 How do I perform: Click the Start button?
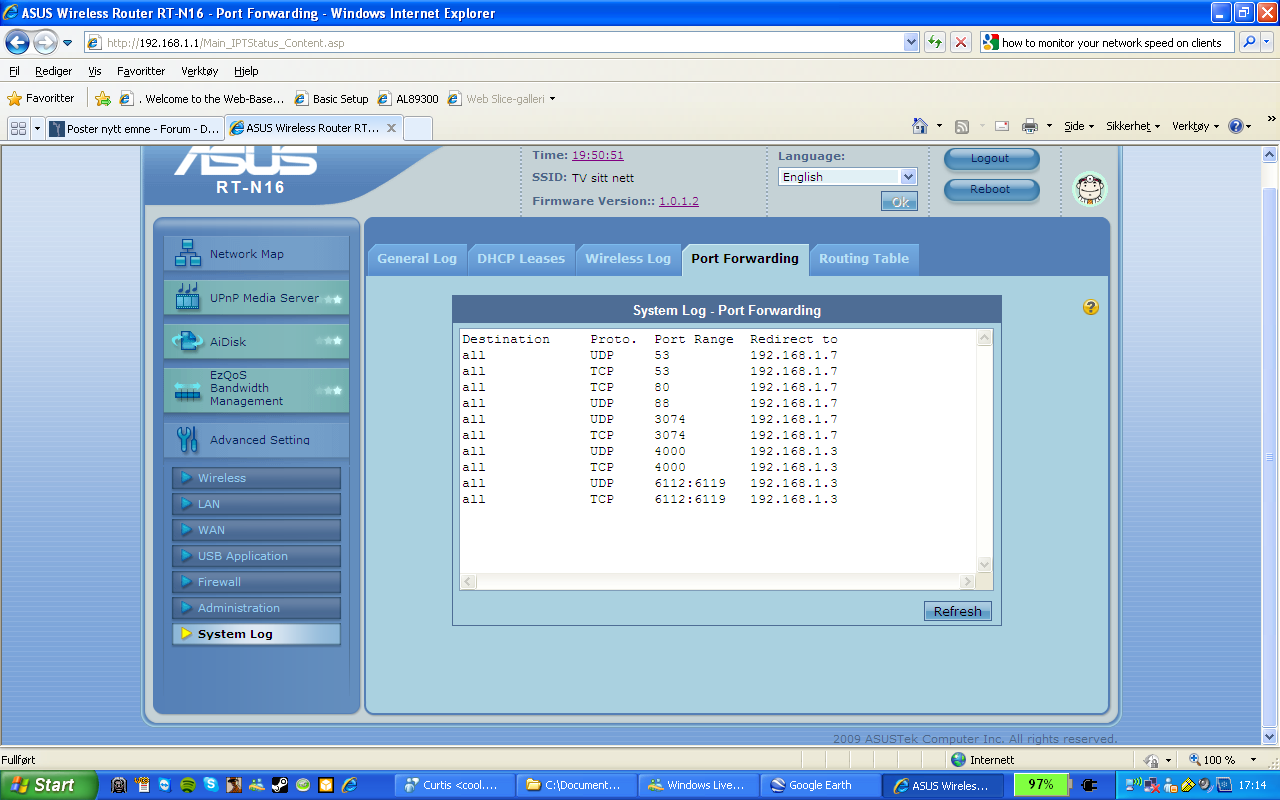[48, 785]
